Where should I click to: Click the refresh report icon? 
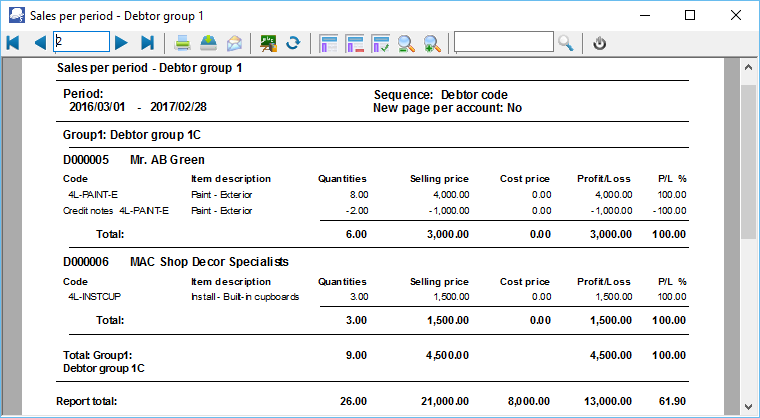click(294, 43)
